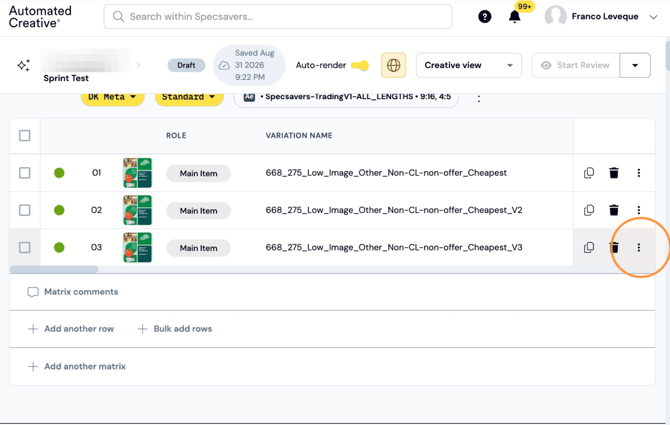The image size is (670, 425).
Task: Open the user account chevron menu
Action: [x=653, y=17]
